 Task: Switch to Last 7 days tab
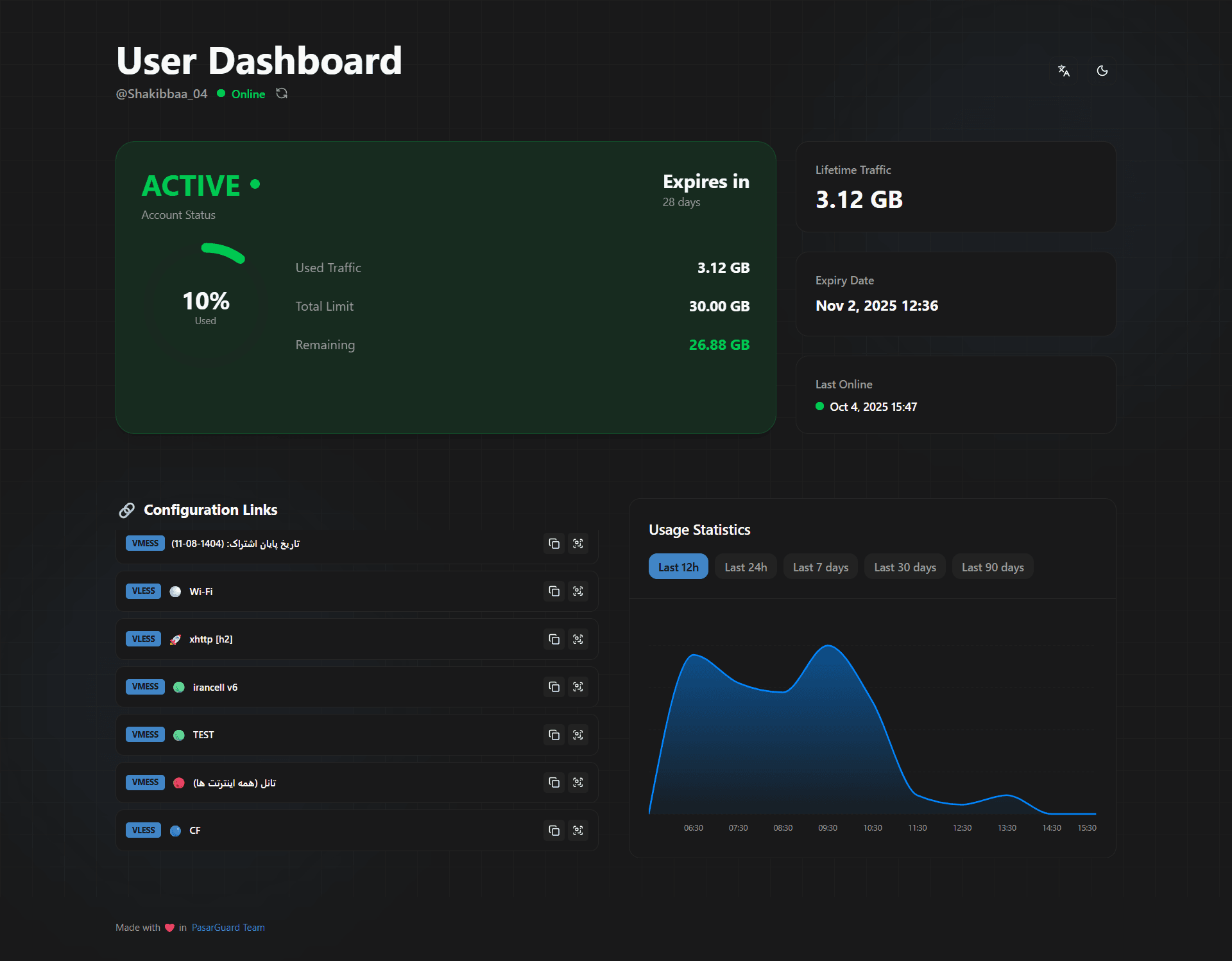click(x=820, y=567)
